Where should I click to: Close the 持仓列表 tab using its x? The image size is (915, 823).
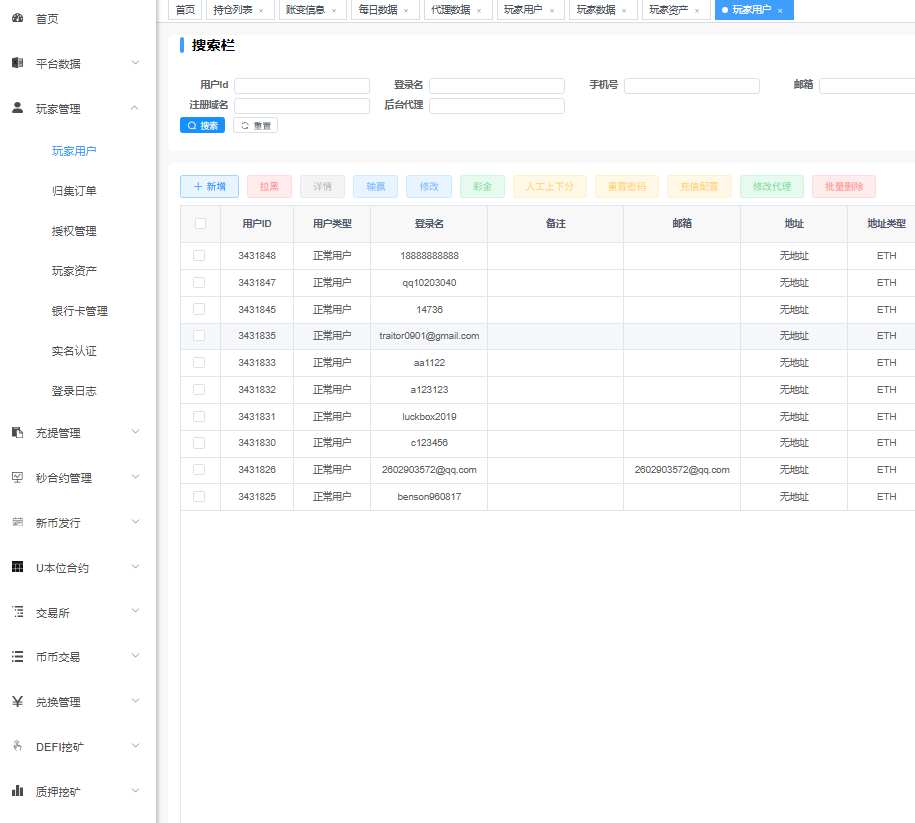[261, 10]
